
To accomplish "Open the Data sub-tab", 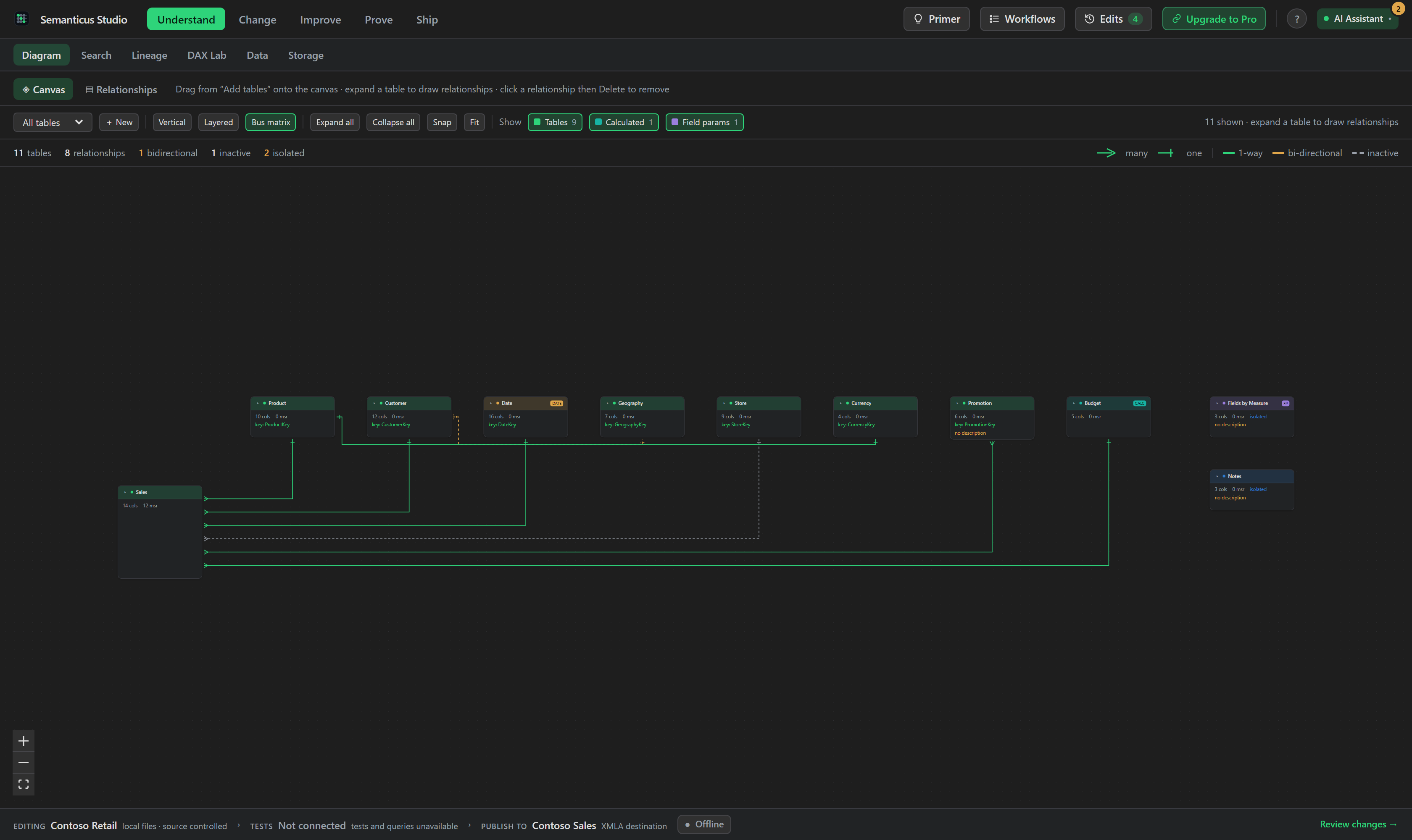I will click(257, 55).
